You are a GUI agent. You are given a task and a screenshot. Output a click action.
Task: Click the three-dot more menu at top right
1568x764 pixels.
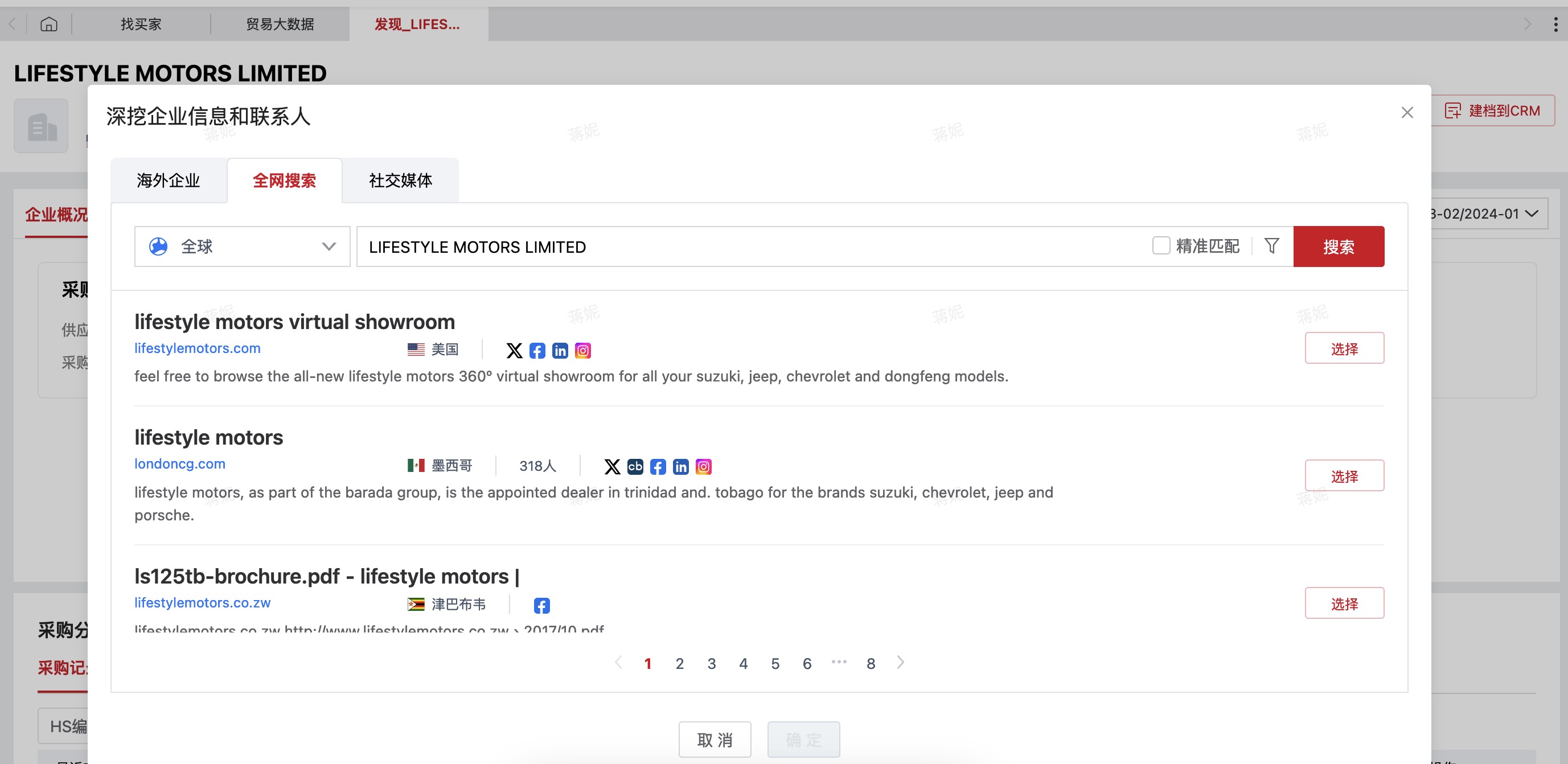1555,24
